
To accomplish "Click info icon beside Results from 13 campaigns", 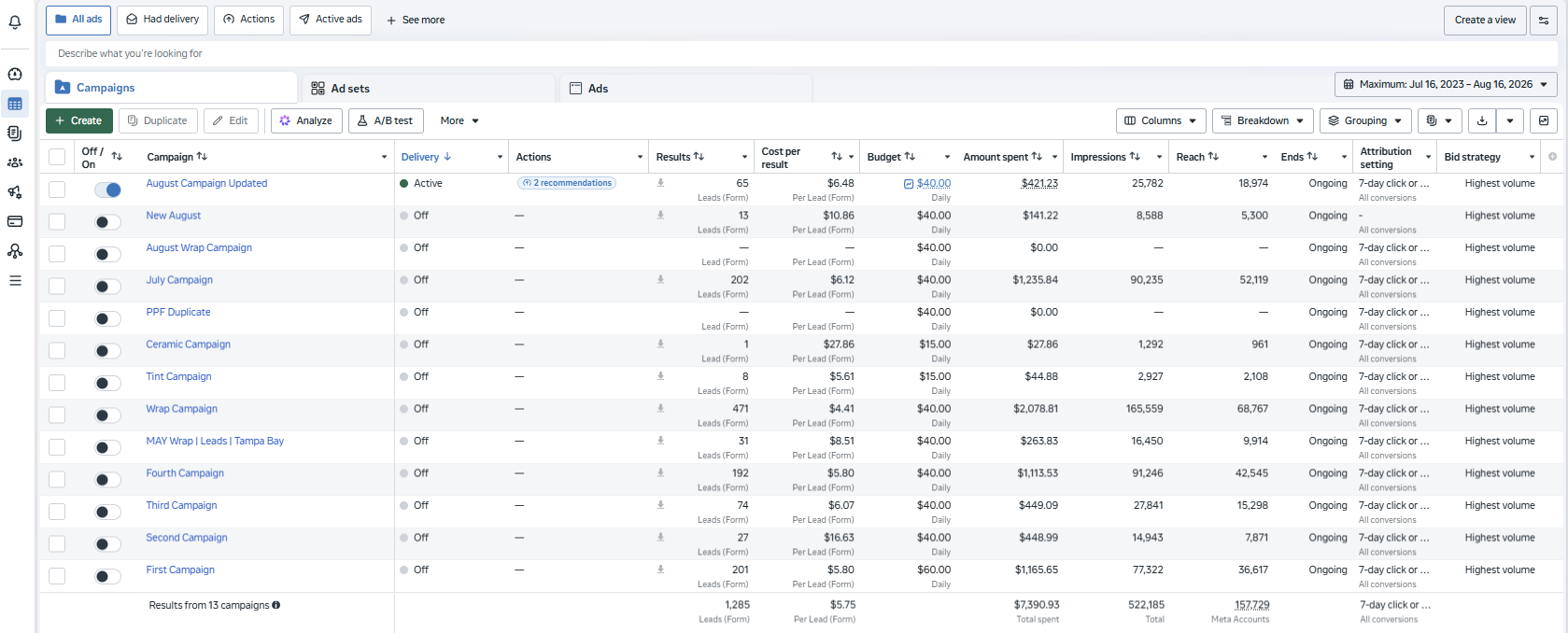I will (276, 605).
